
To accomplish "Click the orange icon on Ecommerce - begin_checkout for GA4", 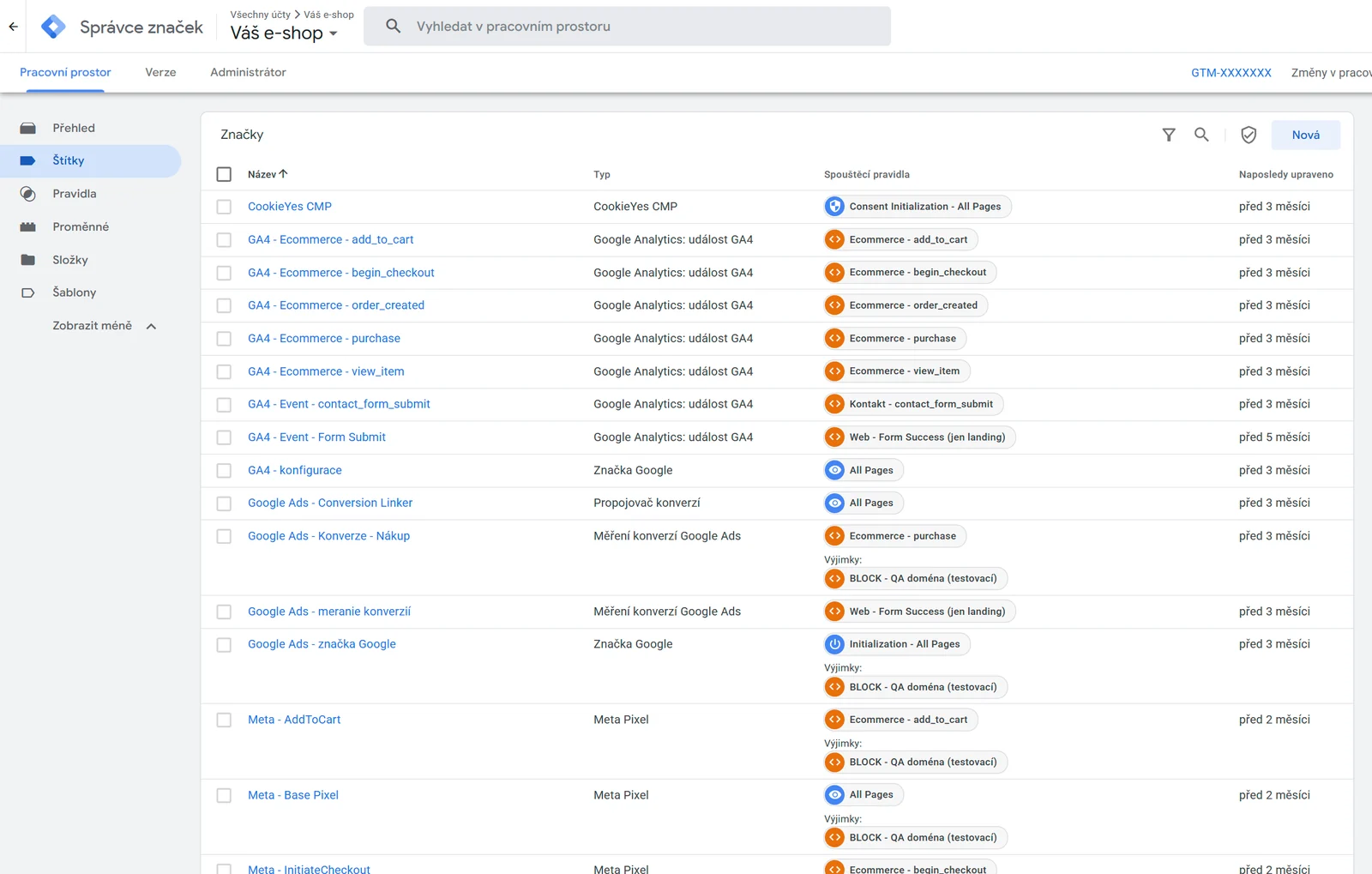I will point(834,273).
